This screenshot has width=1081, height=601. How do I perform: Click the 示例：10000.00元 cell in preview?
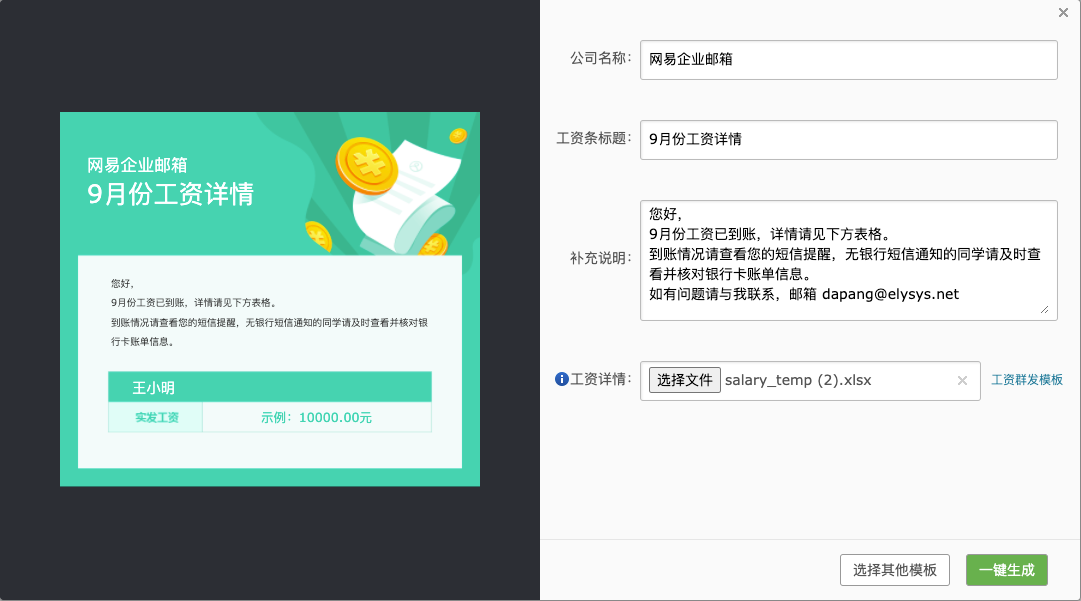[316, 417]
